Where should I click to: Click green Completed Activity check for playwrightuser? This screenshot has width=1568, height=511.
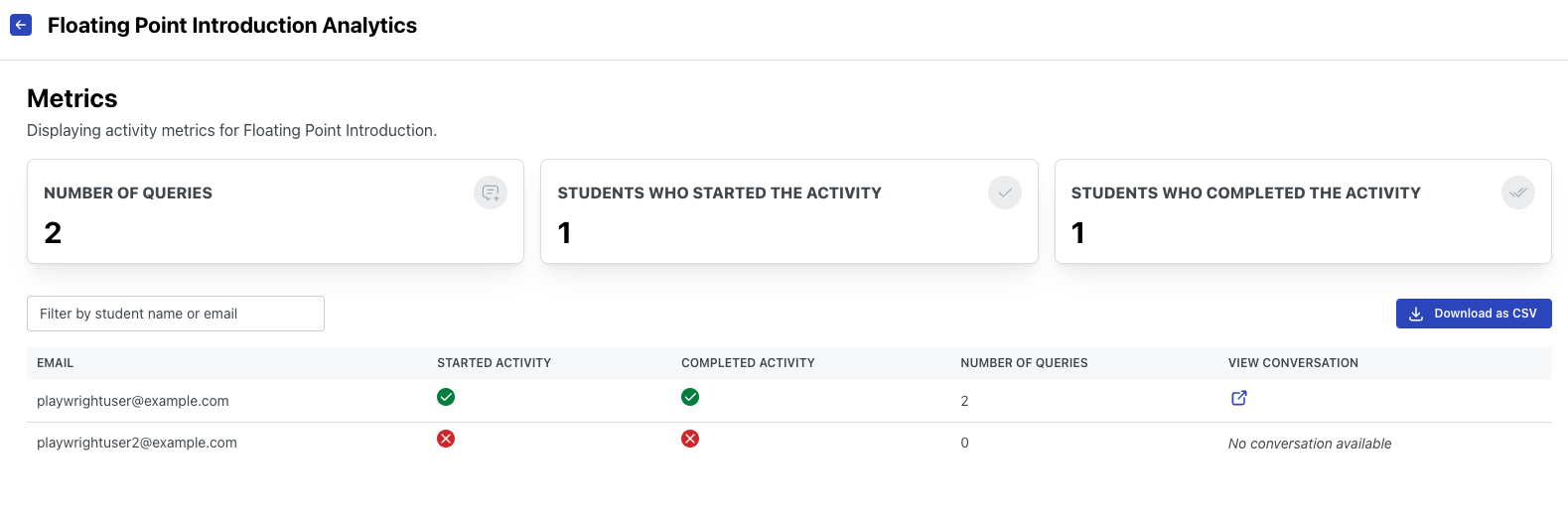690,397
